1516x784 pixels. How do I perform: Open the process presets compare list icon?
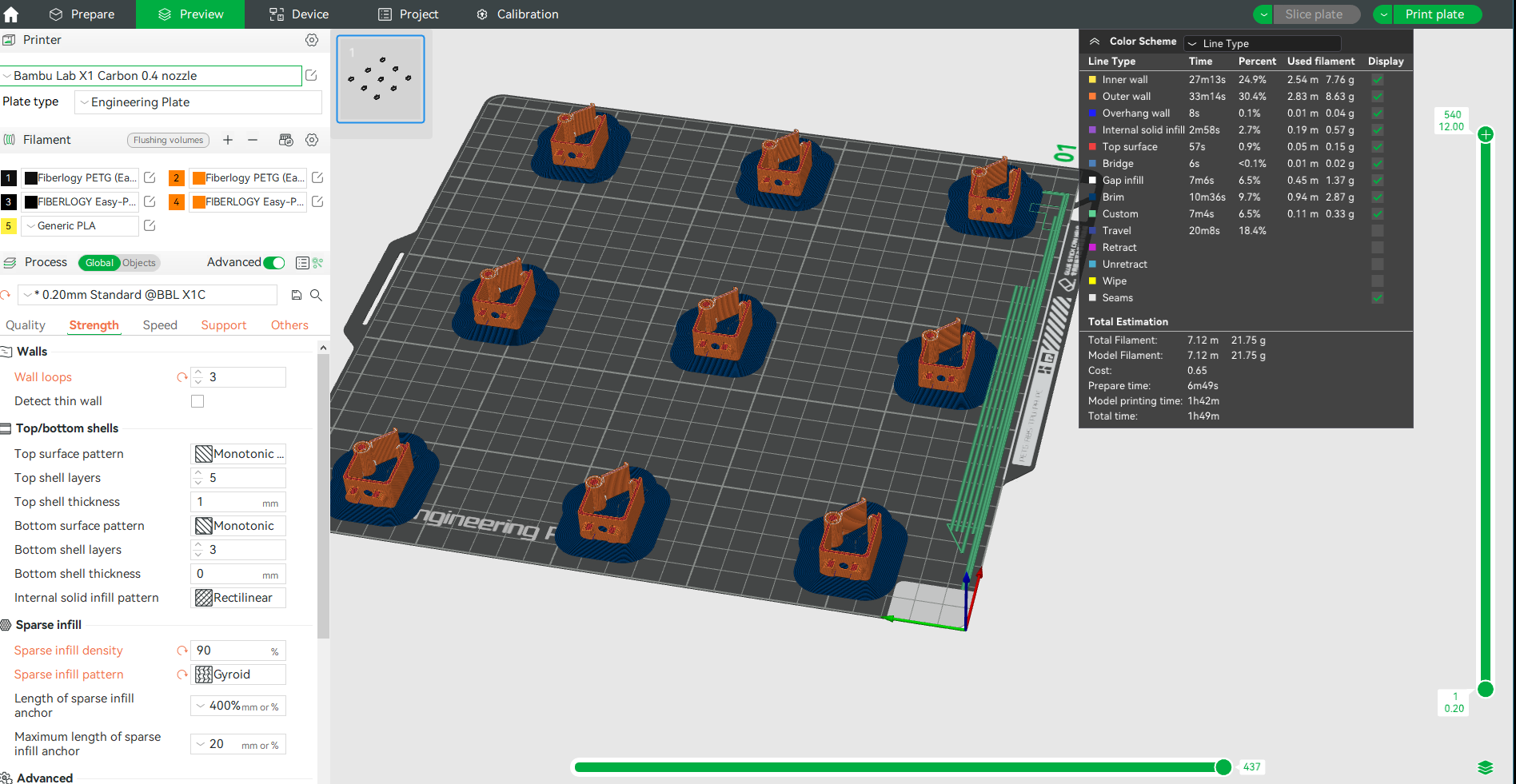pos(302,263)
